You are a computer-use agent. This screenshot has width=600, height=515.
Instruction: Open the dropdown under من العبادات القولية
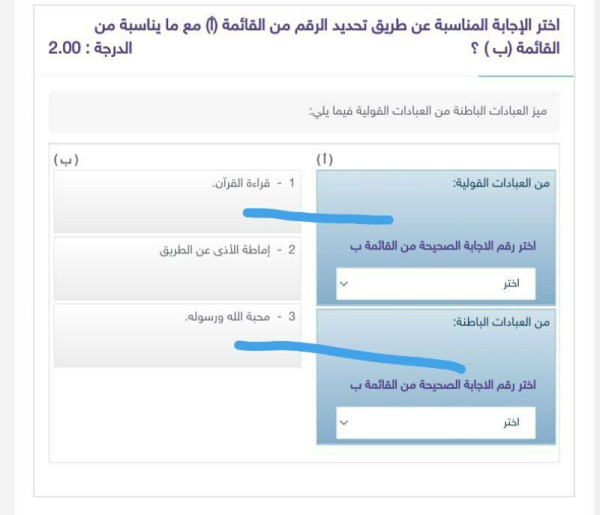coord(435,284)
